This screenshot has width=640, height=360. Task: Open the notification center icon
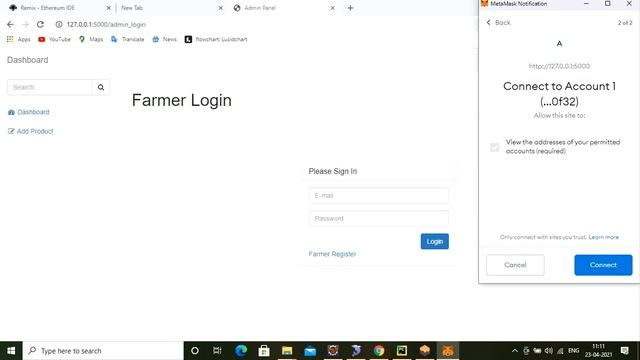point(624,351)
